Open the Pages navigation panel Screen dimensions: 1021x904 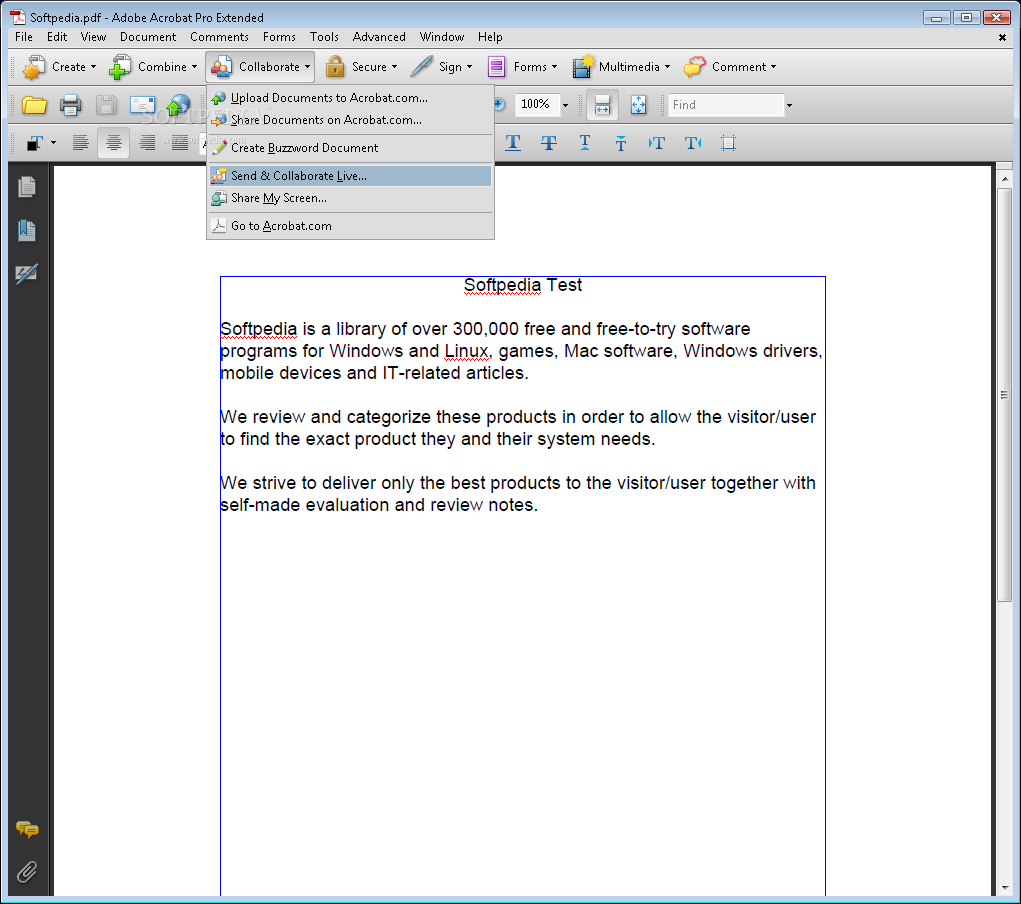tap(27, 188)
